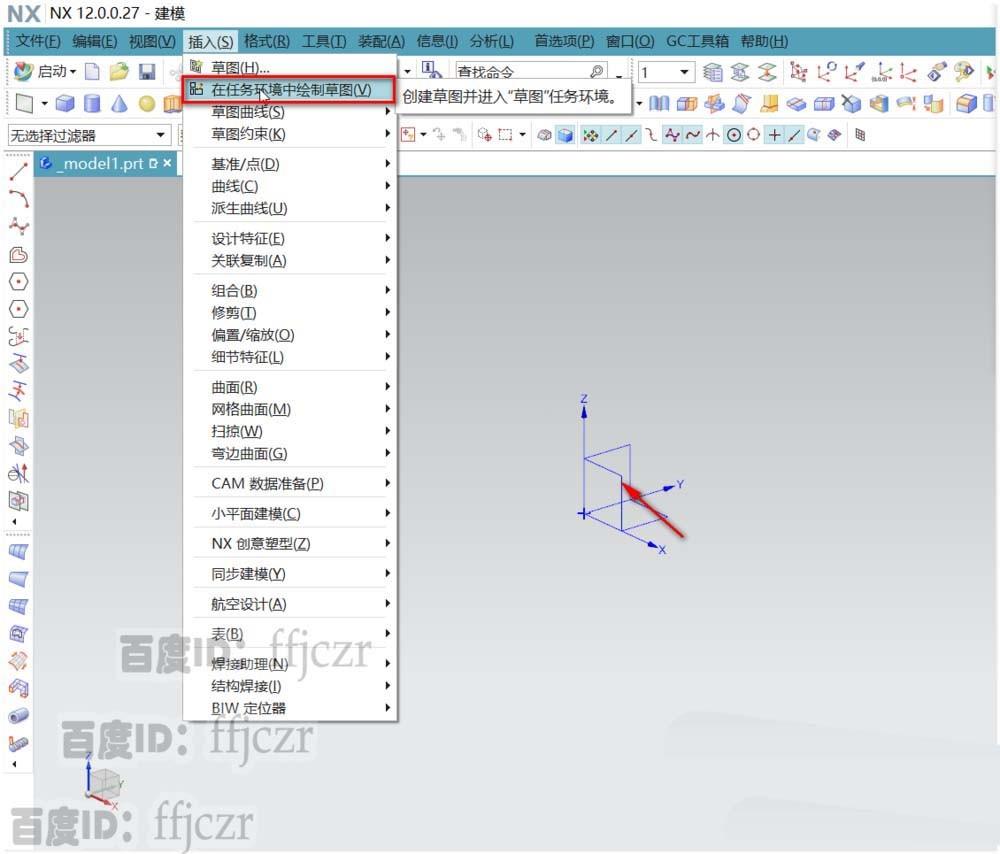Select the Arc sketch tool in left toolbar
Viewport: 1000px width, 854px height.
tap(16, 198)
